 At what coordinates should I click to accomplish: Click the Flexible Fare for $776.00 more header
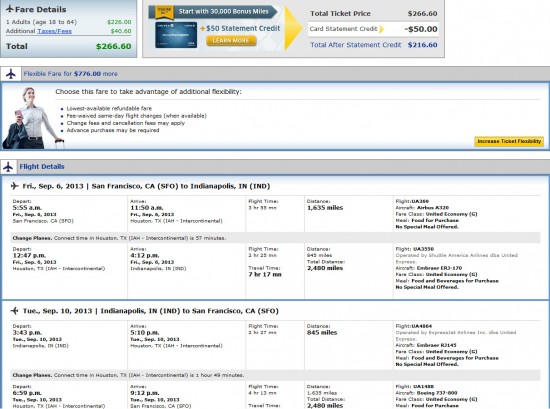point(71,74)
